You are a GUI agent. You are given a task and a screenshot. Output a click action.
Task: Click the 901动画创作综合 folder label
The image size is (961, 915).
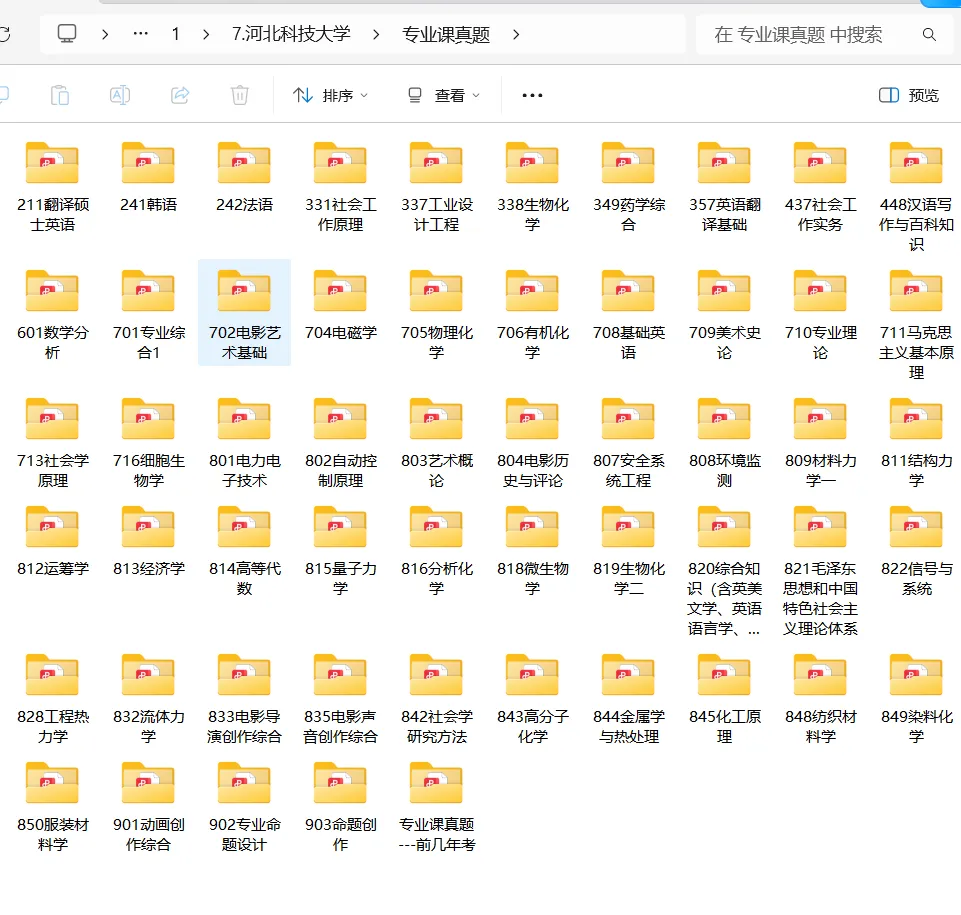148,835
